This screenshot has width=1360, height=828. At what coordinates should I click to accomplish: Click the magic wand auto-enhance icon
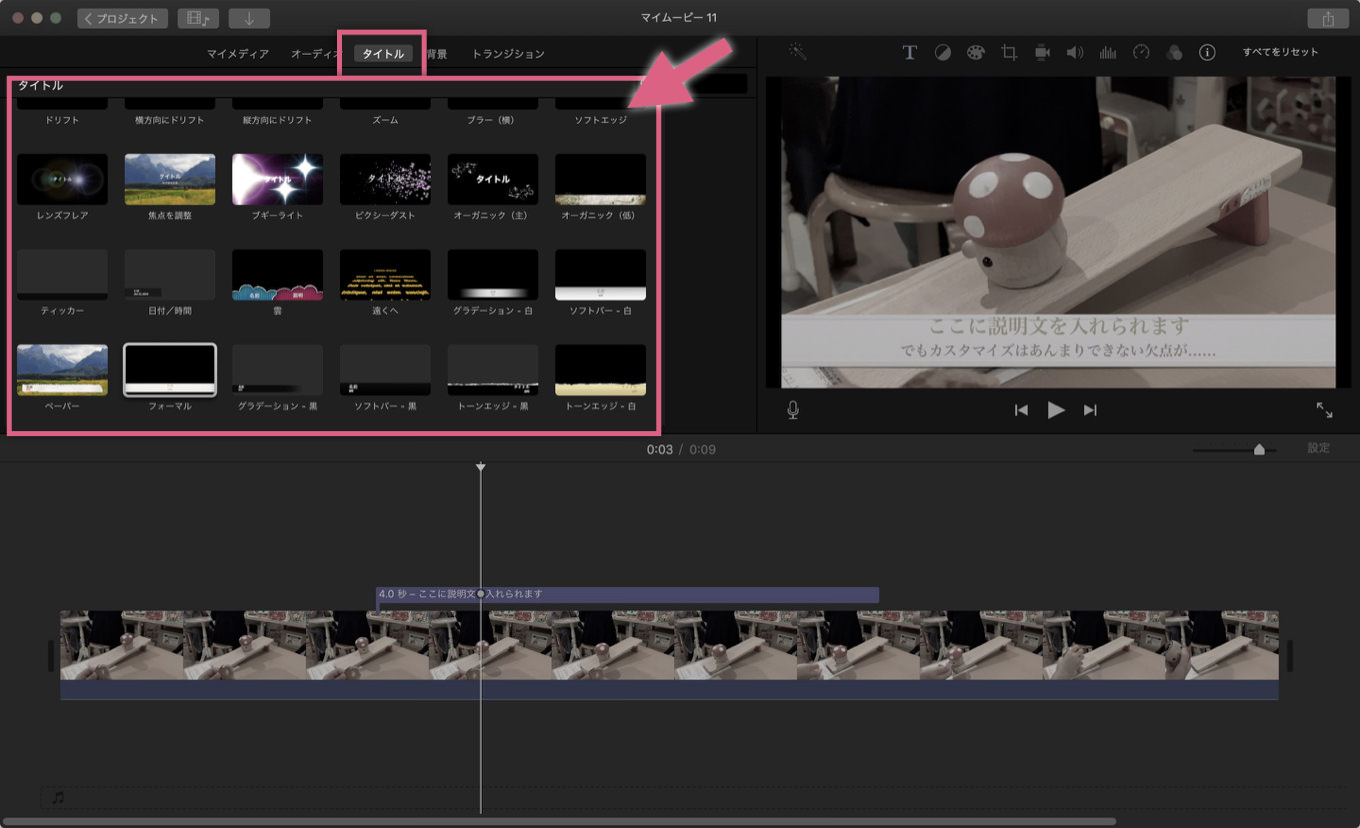[797, 50]
